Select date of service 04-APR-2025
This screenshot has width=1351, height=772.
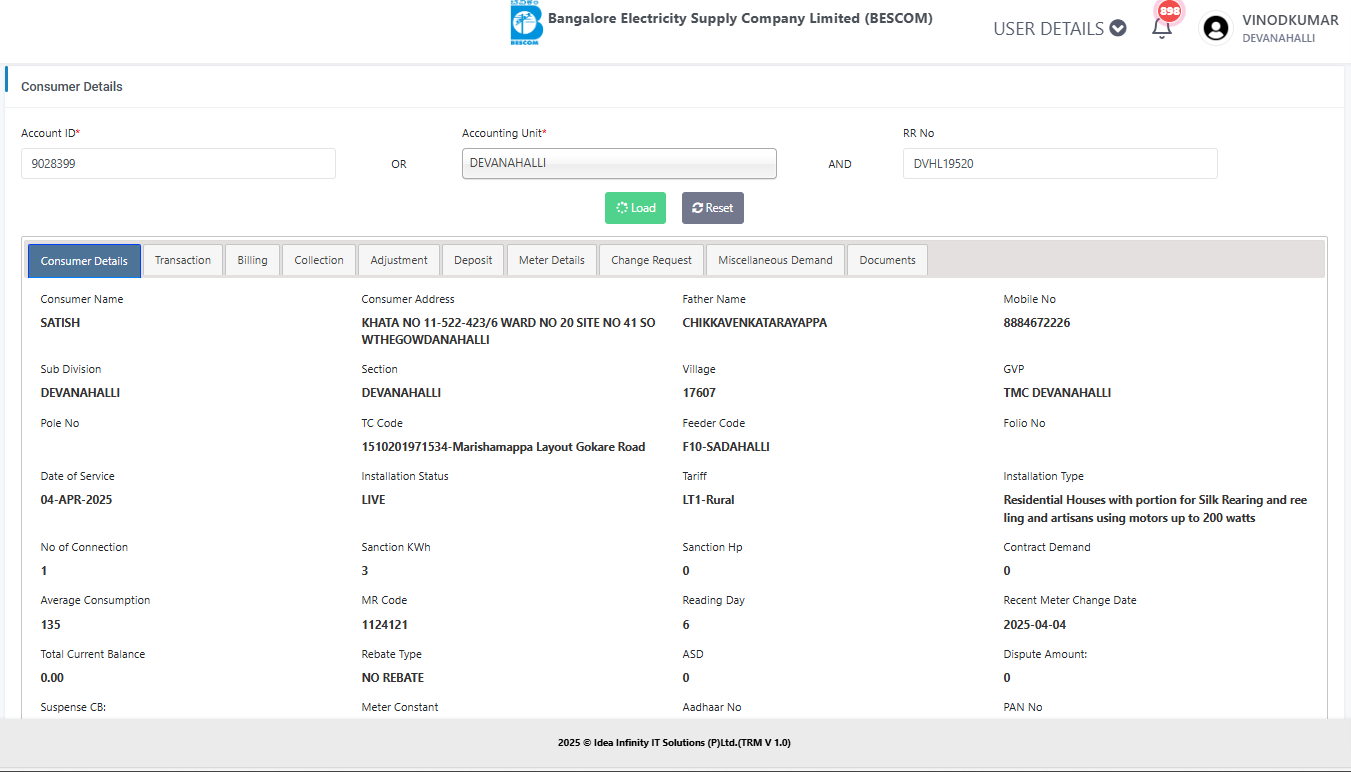[76, 500]
